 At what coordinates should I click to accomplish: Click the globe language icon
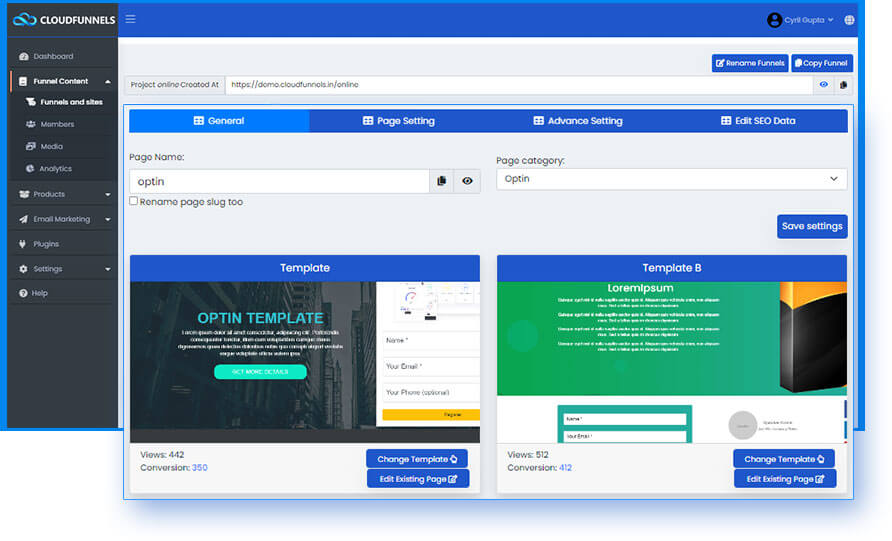point(849,20)
